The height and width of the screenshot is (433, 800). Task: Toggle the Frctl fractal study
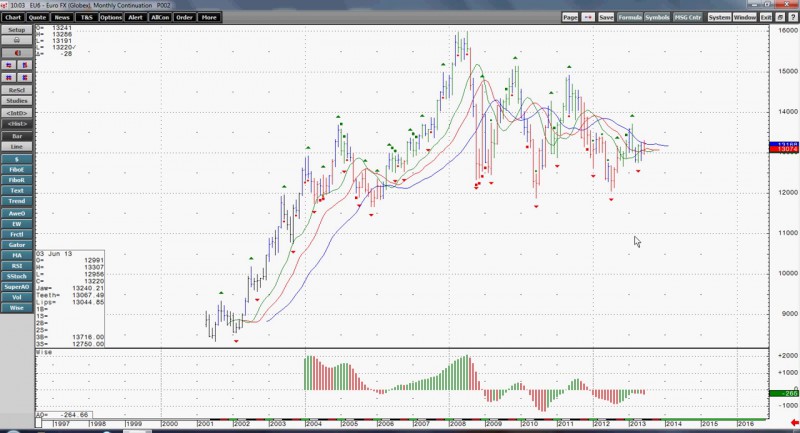[17, 234]
